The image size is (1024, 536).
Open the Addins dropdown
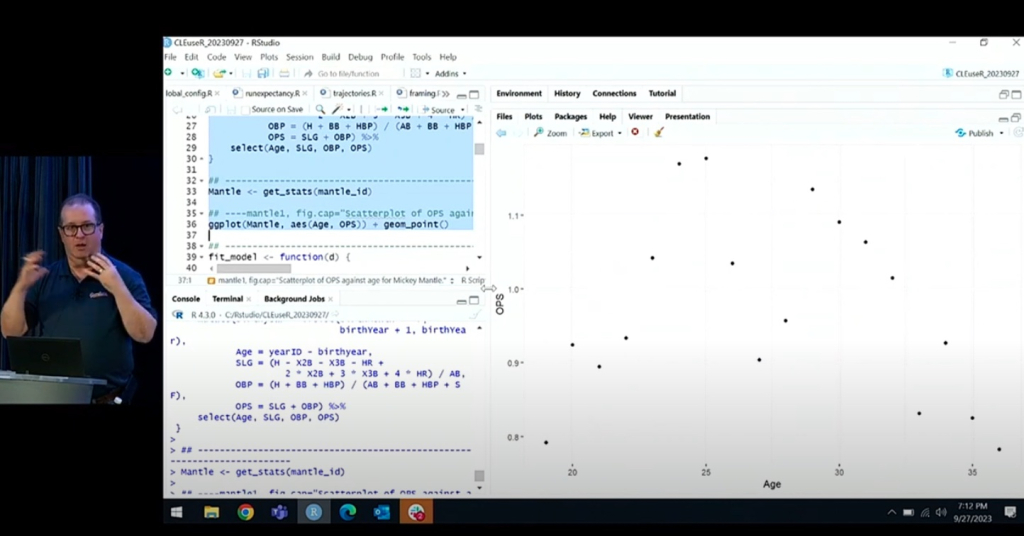tap(451, 74)
